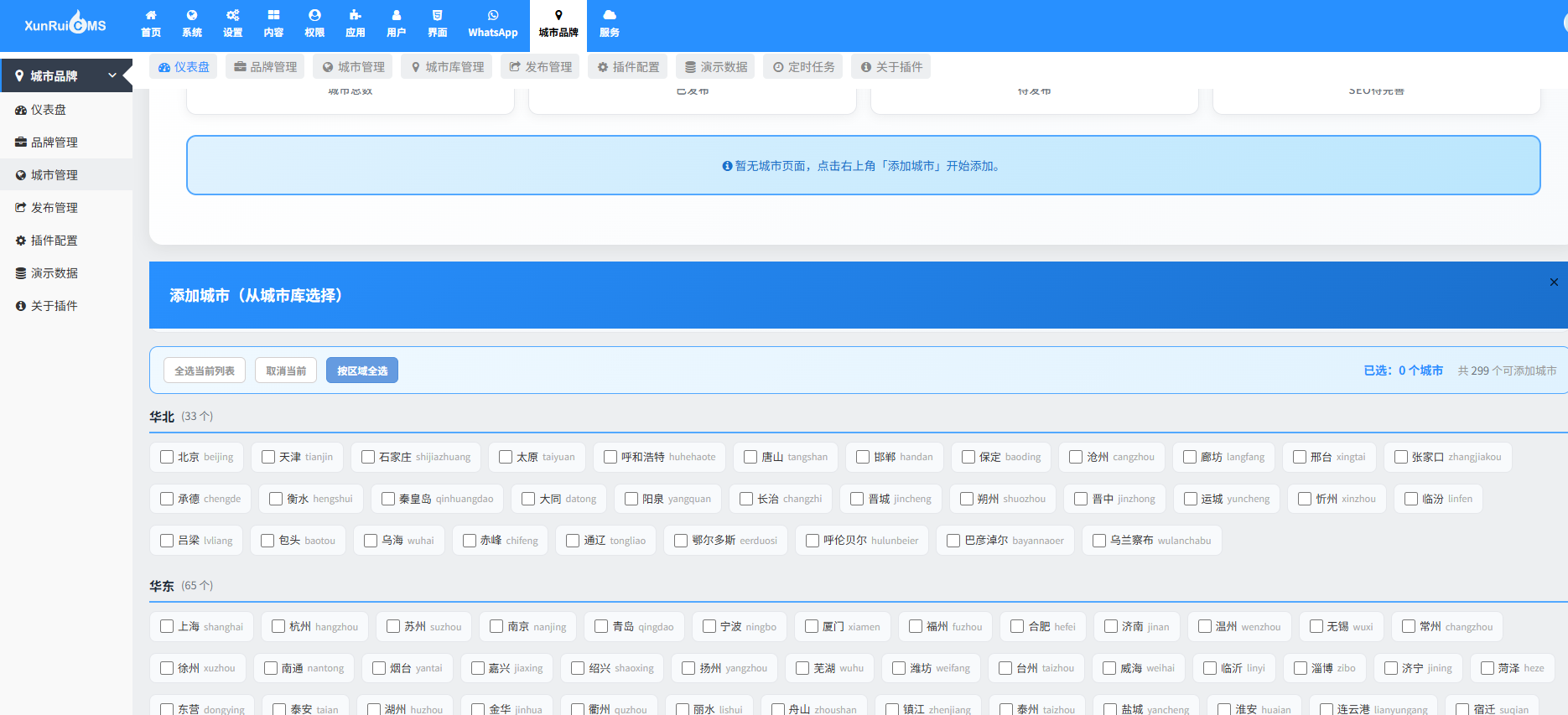Click the 全选当前列表 button

coord(205,370)
